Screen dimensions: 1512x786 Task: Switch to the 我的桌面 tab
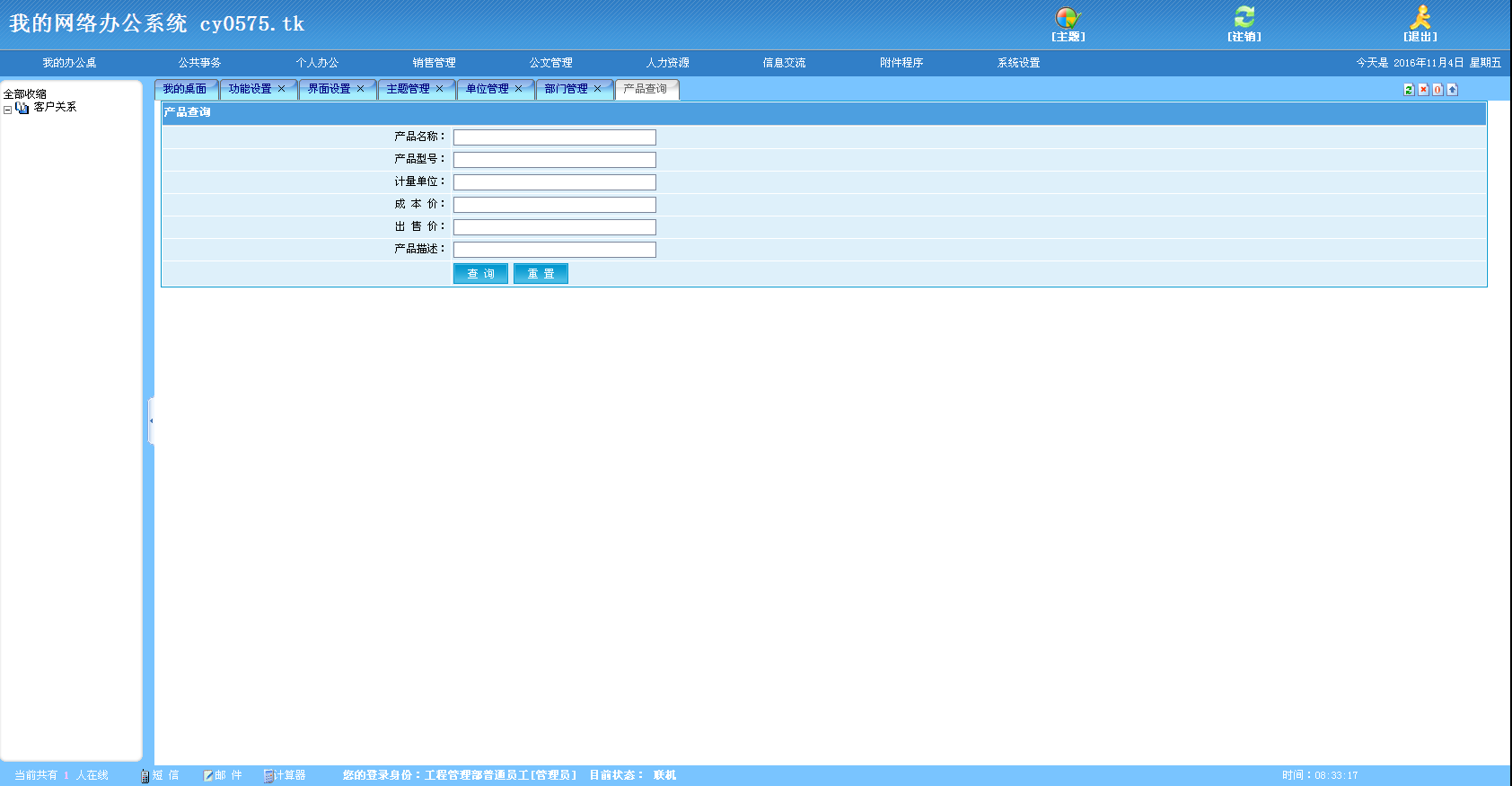[x=185, y=89]
